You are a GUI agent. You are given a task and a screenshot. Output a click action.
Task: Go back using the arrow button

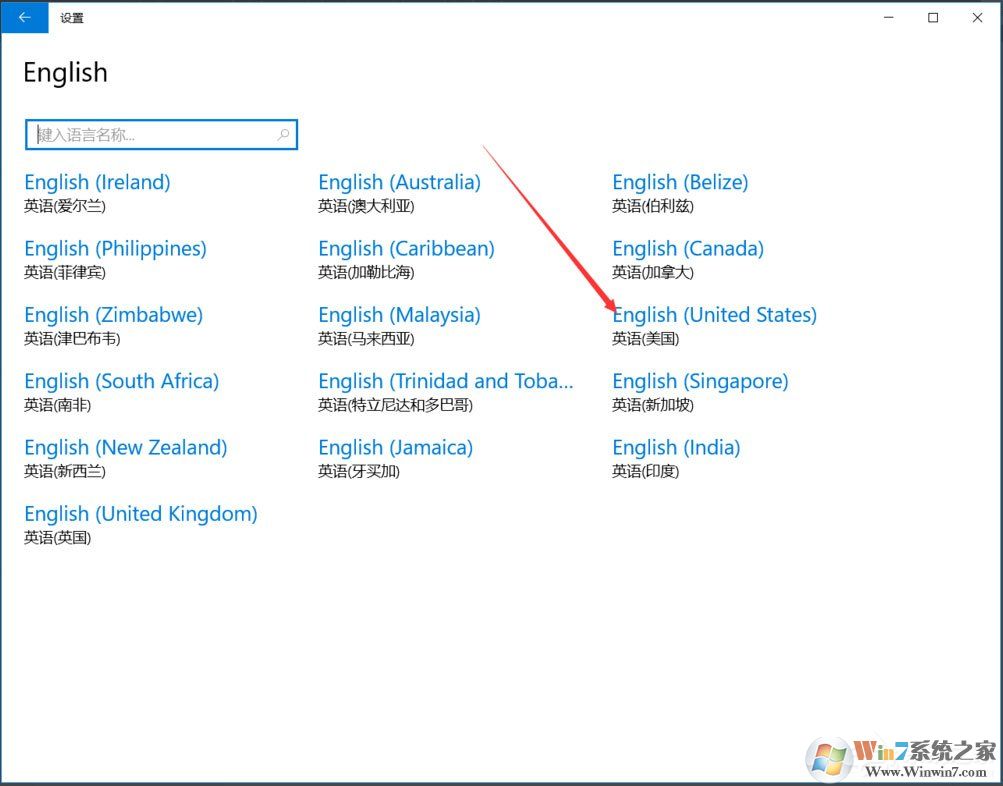24,17
